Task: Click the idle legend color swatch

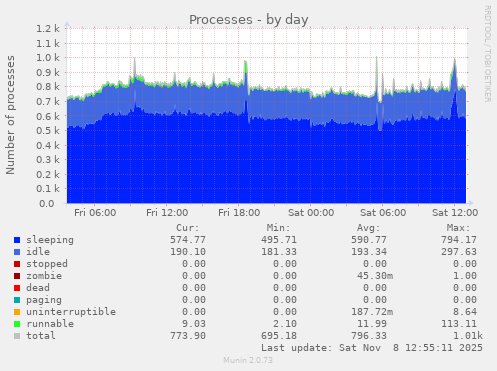Action: (17, 252)
